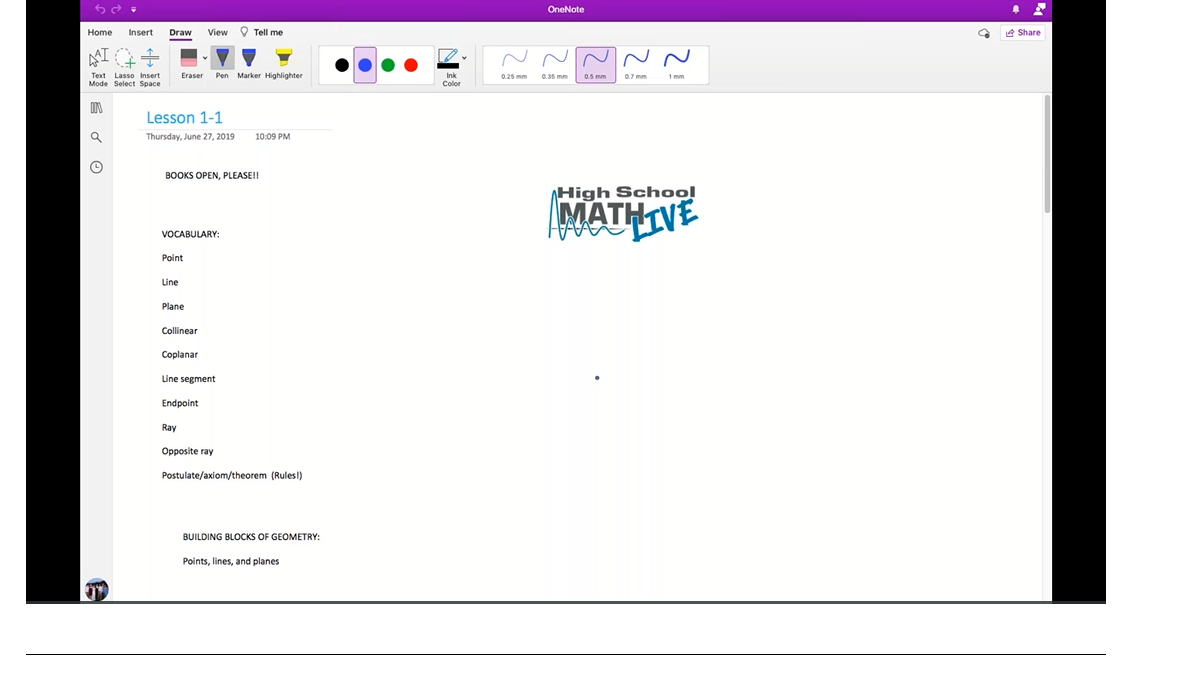
Task: Open the notifications bell
Action: (x=1016, y=9)
